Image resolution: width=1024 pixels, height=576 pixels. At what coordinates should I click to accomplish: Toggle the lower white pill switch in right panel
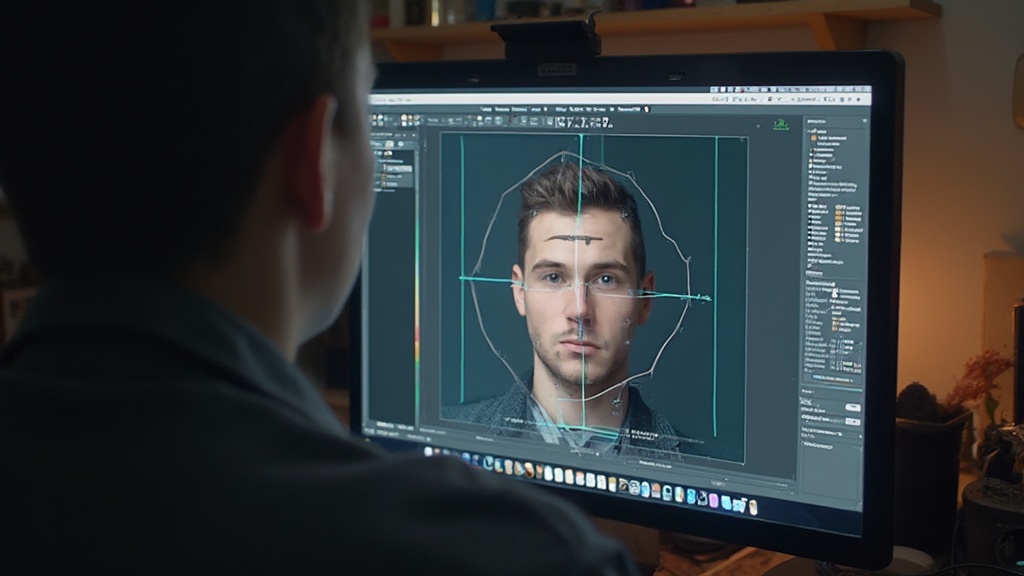point(852,422)
